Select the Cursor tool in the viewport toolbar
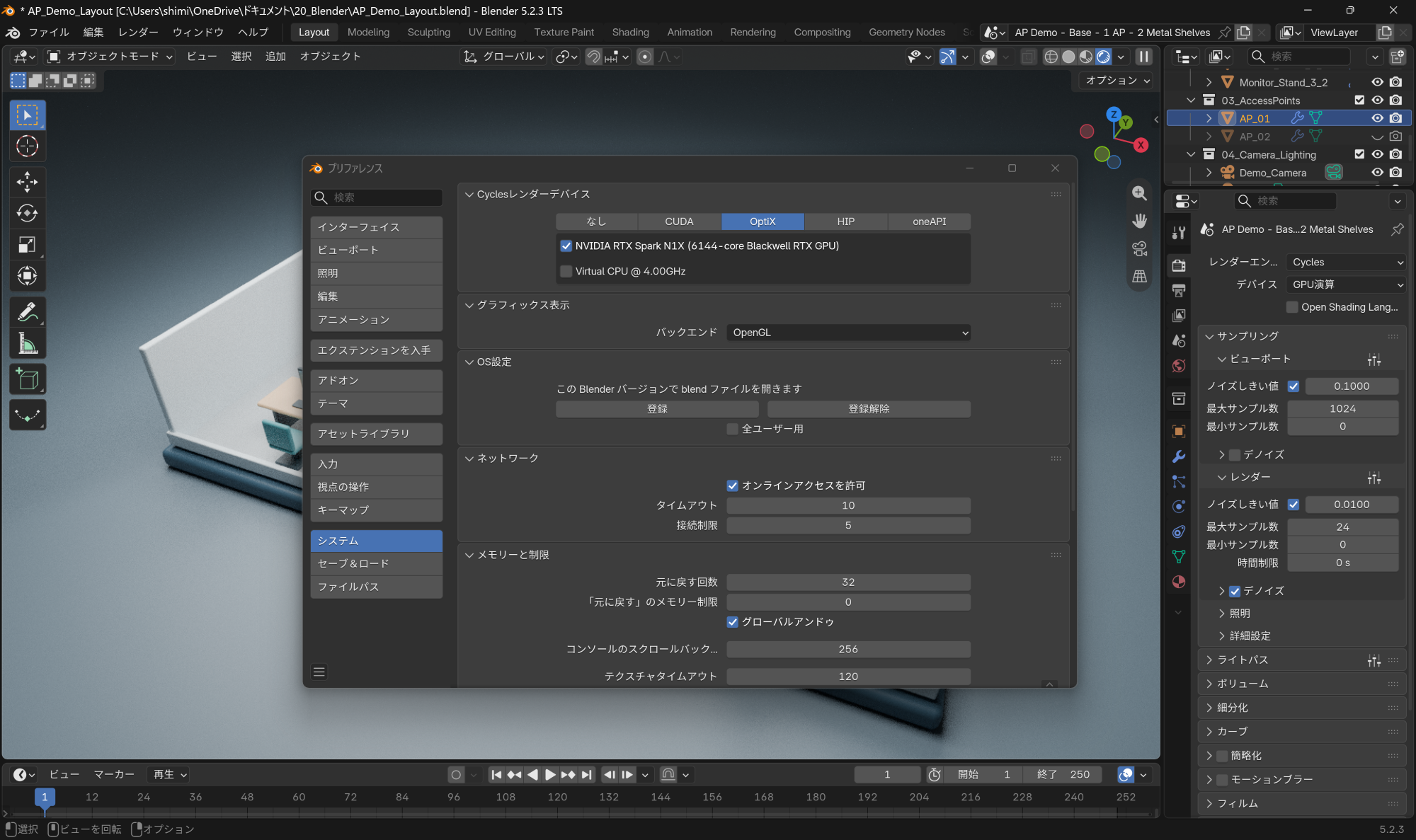The width and height of the screenshot is (1416, 840). pos(28,146)
